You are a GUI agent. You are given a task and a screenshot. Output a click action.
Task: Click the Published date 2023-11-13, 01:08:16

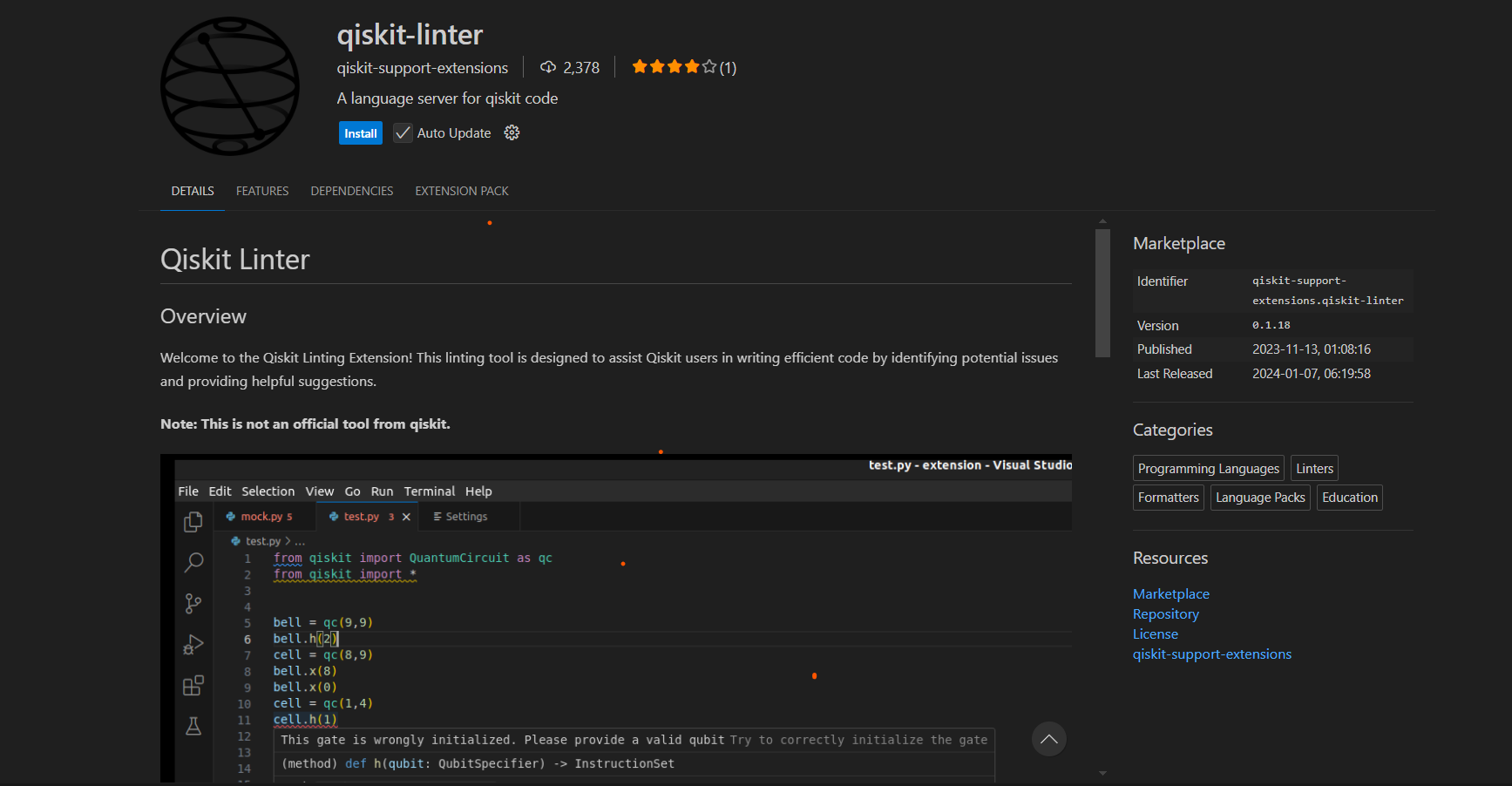pyautogui.click(x=1312, y=349)
